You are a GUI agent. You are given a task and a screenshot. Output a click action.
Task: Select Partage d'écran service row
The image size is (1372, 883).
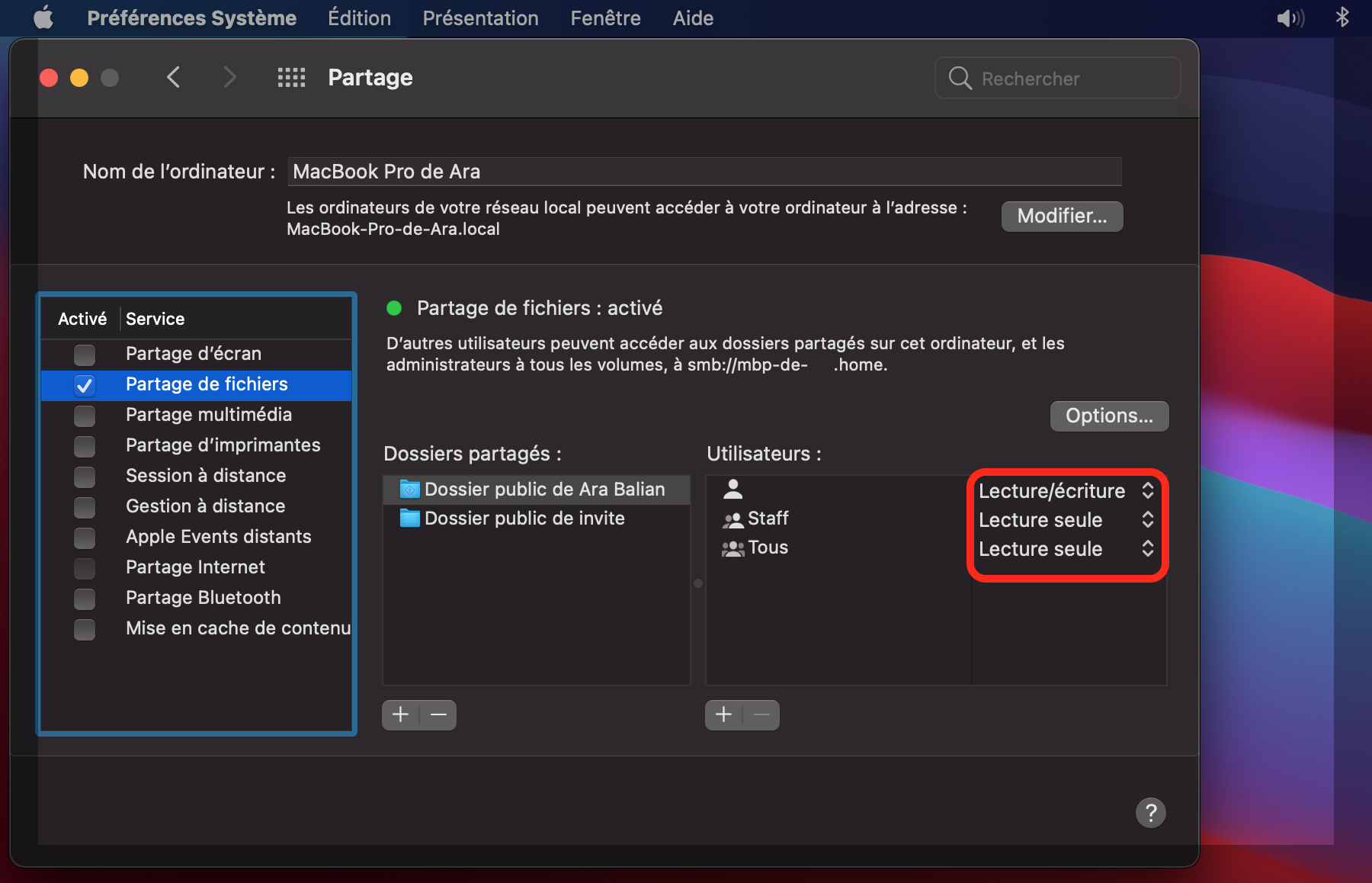pyautogui.click(x=196, y=354)
